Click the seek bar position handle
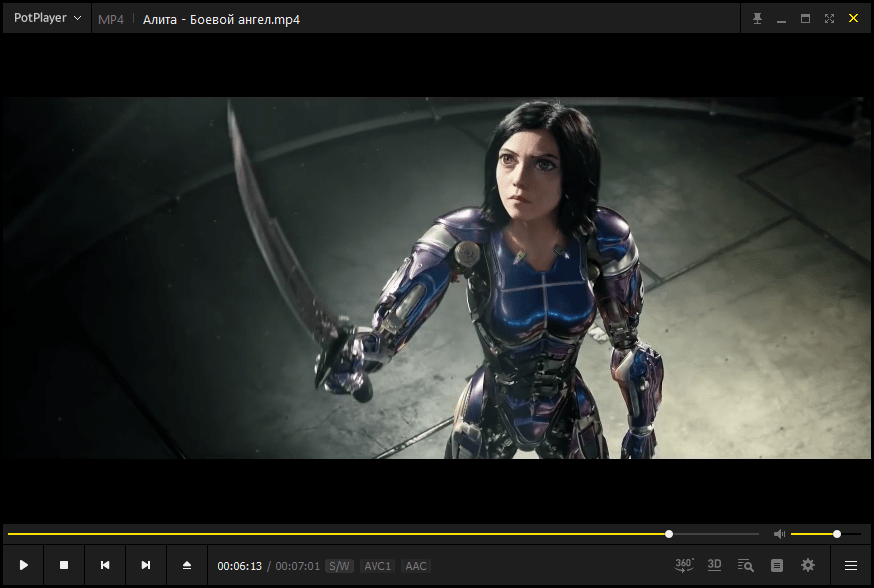The height and width of the screenshot is (588, 874). coord(669,534)
